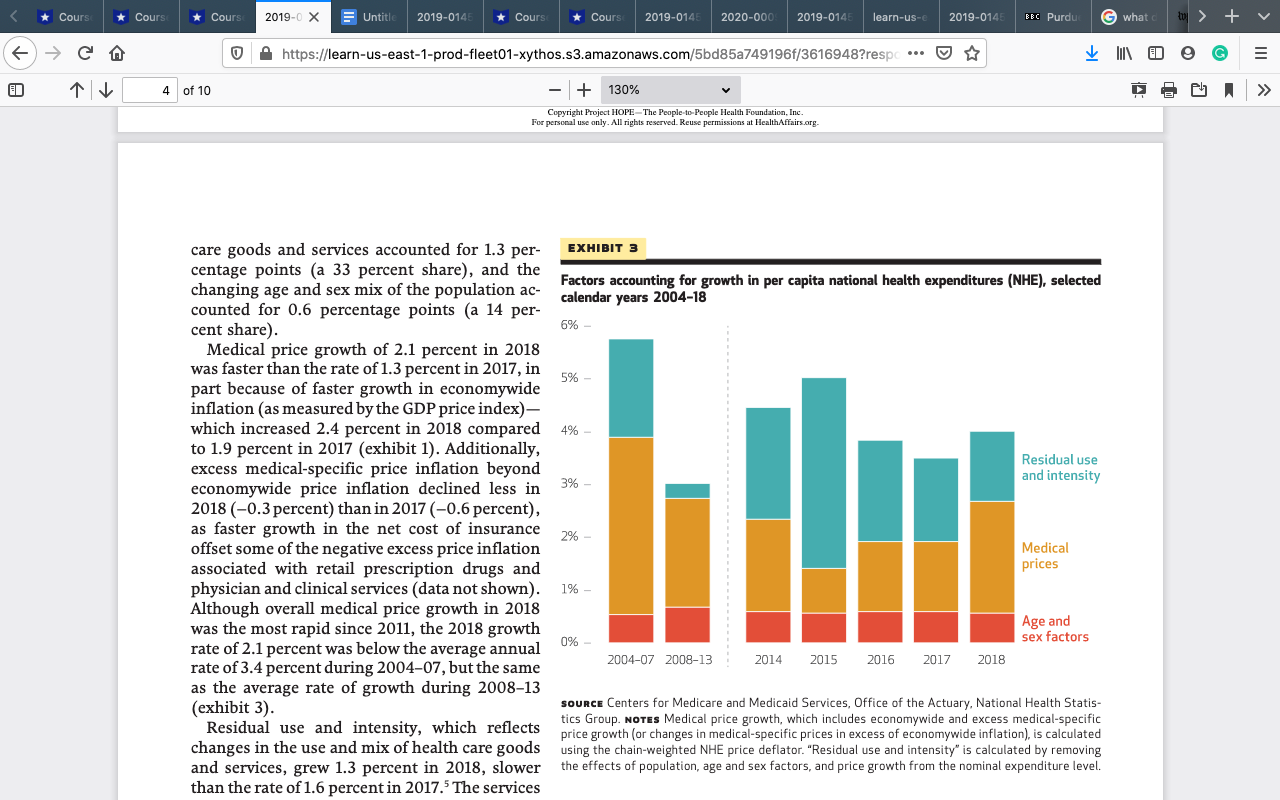Click 'Medical prices' legend label
1280x800 pixels.
tap(1045, 555)
